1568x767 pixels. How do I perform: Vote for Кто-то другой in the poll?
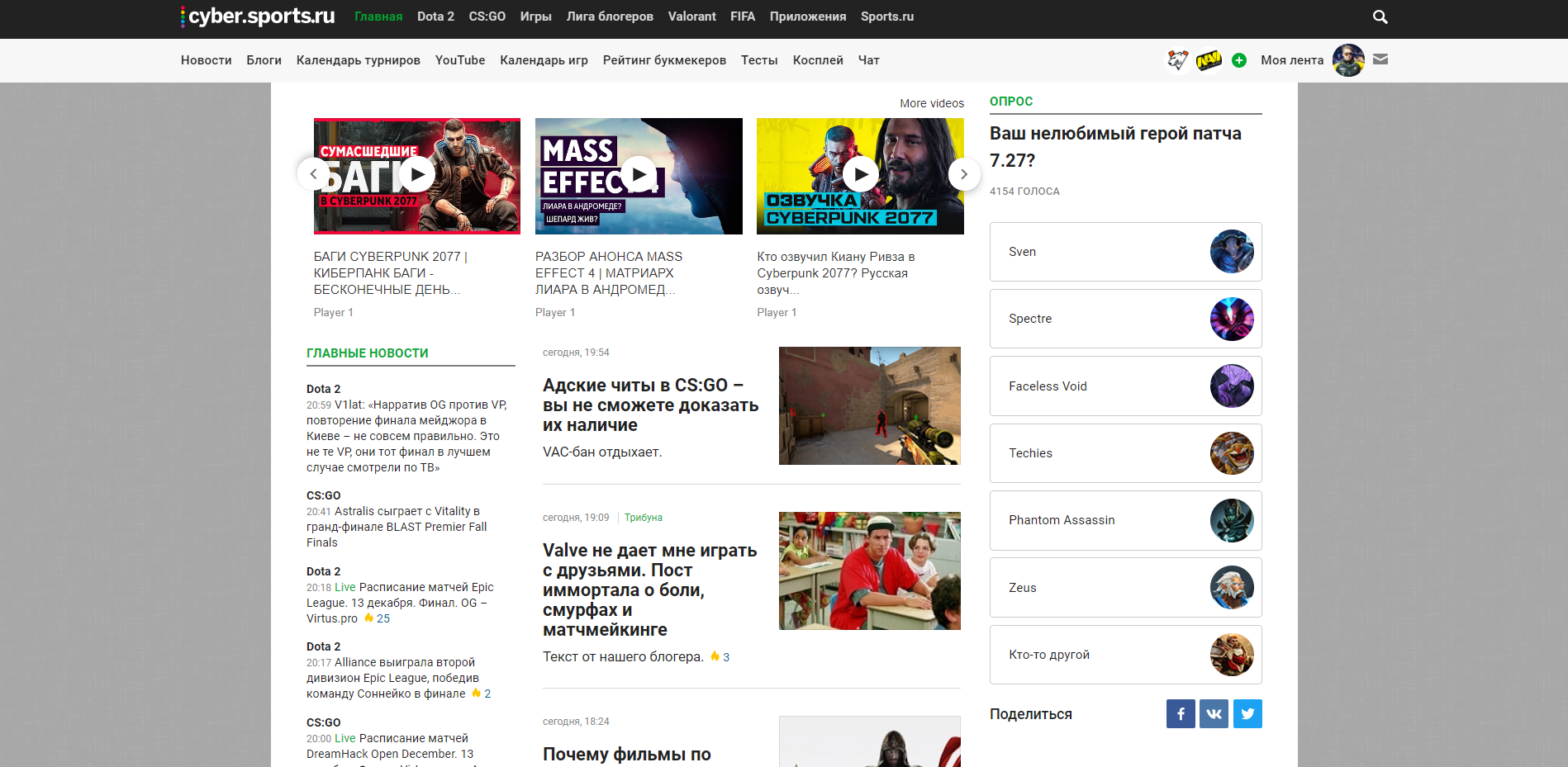pyautogui.click(x=1125, y=655)
